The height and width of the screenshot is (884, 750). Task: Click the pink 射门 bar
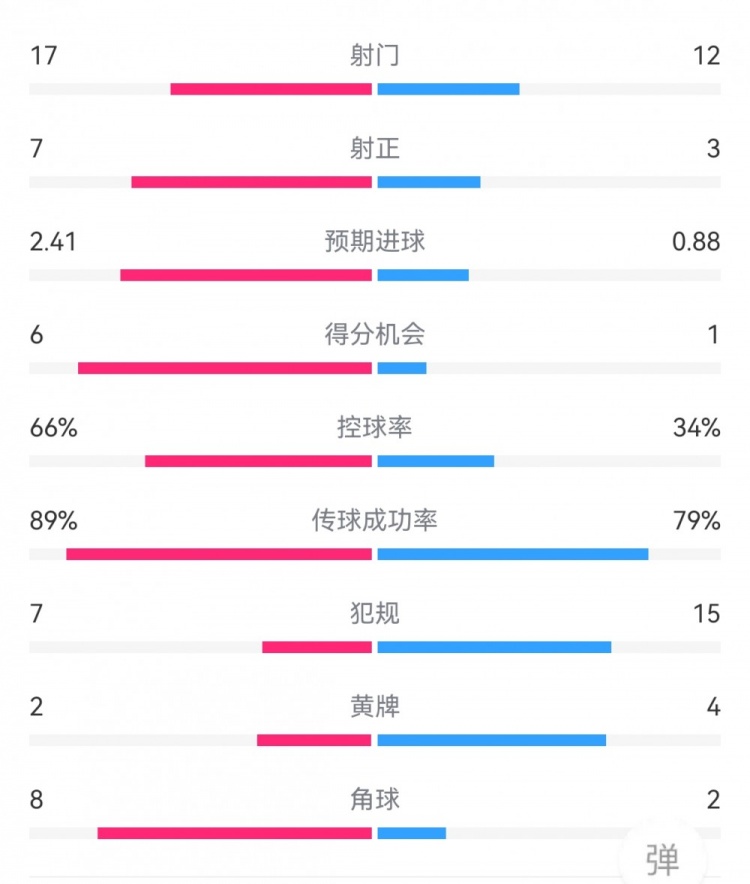tap(271, 89)
